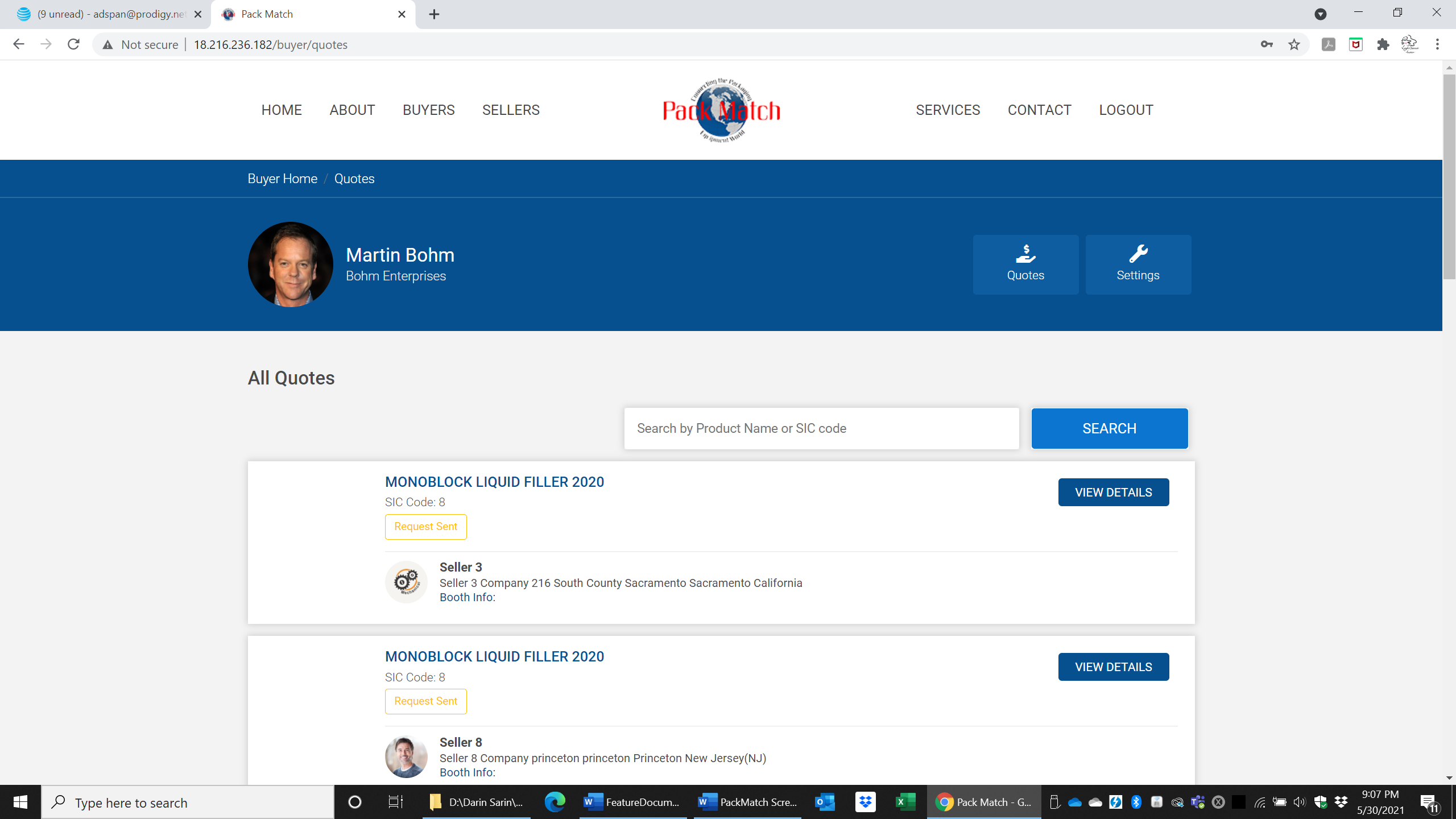The width and height of the screenshot is (1456, 819).
Task: Click the Pack Match globe logo
Action: point(721,110)
